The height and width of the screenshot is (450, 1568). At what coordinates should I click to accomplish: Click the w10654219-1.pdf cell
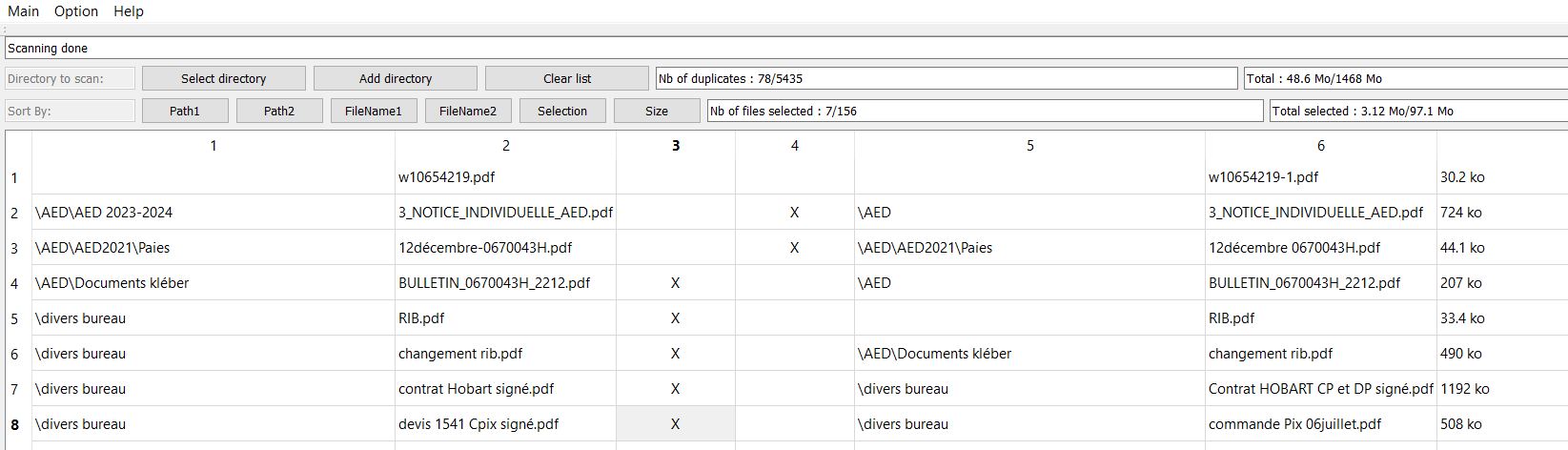[x=1320, y=177]
